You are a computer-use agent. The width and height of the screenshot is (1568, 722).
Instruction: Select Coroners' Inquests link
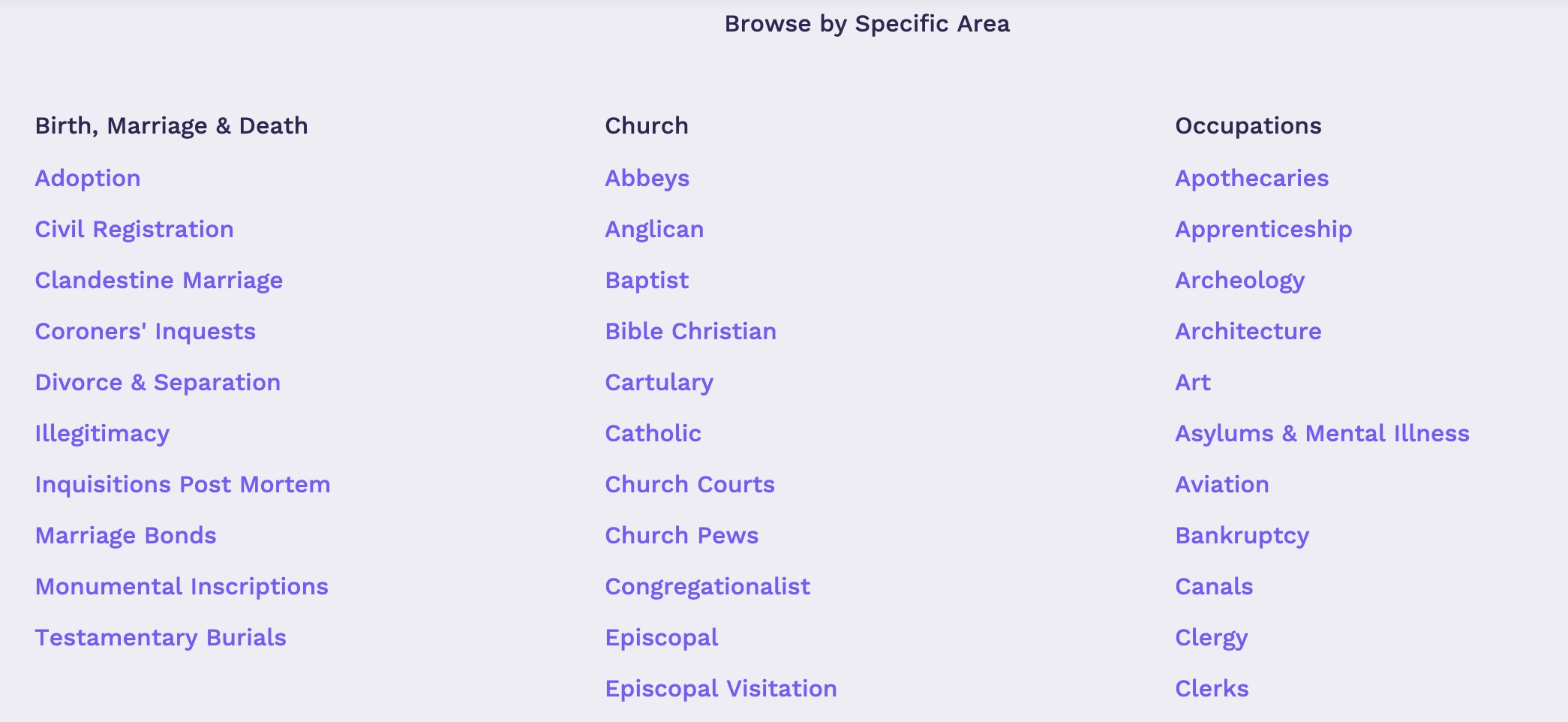(x=146, y=332)
